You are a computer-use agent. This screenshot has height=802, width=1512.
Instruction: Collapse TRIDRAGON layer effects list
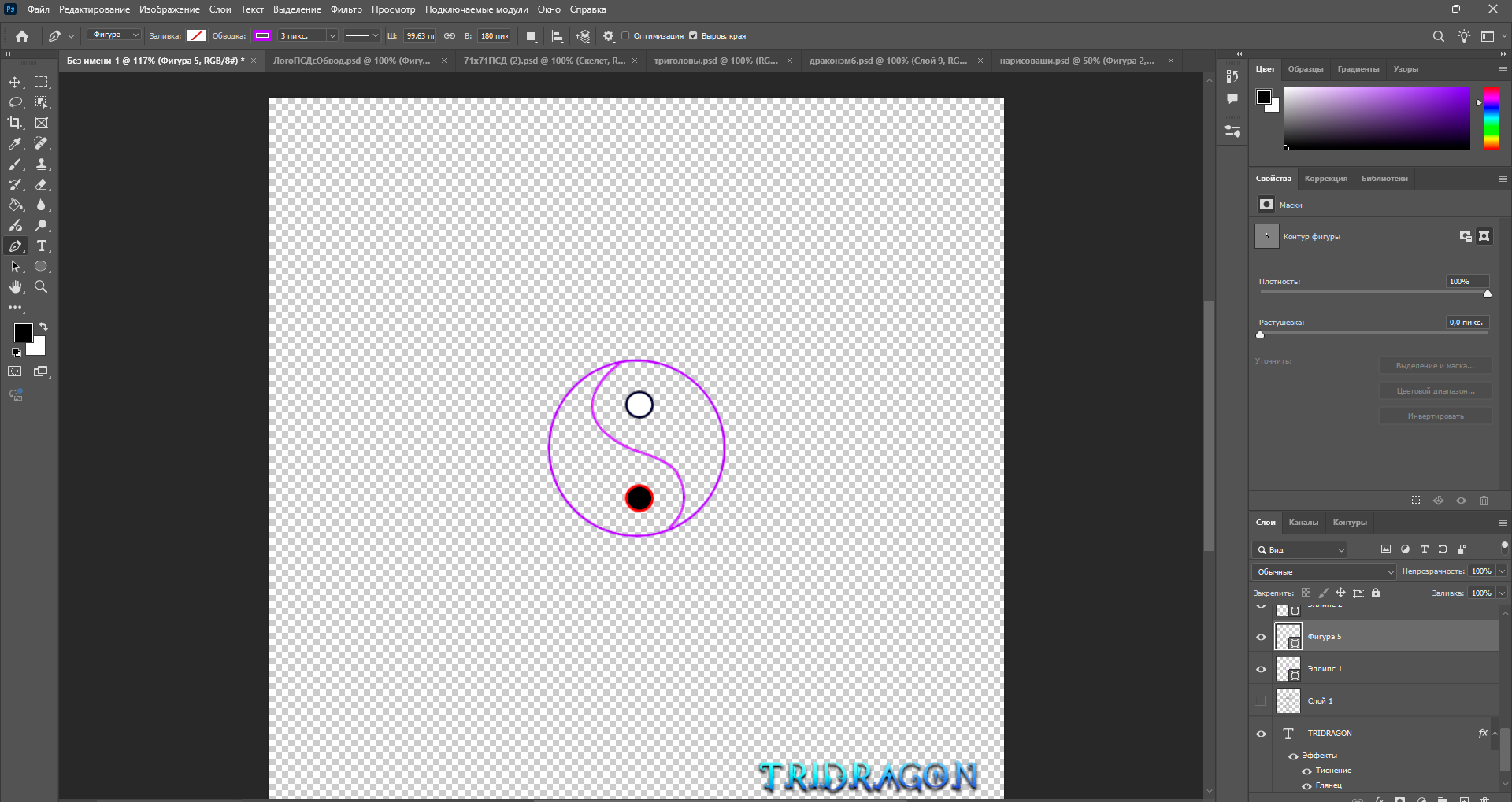click(1495, 733)
